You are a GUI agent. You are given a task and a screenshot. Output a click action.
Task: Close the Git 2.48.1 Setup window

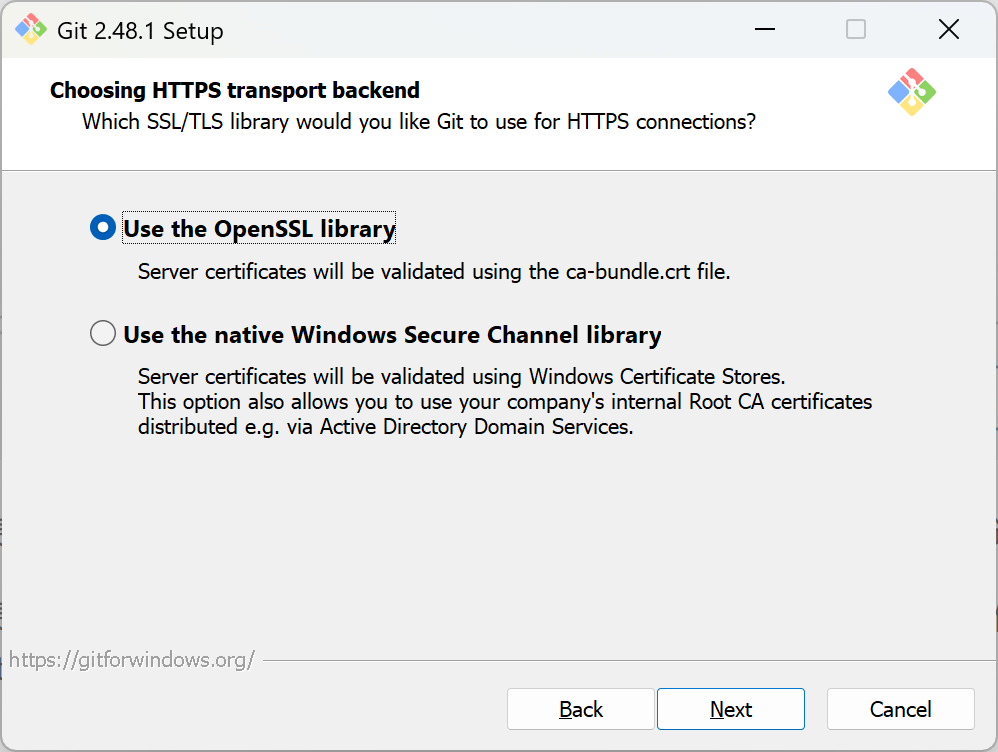tap(948, 30)
